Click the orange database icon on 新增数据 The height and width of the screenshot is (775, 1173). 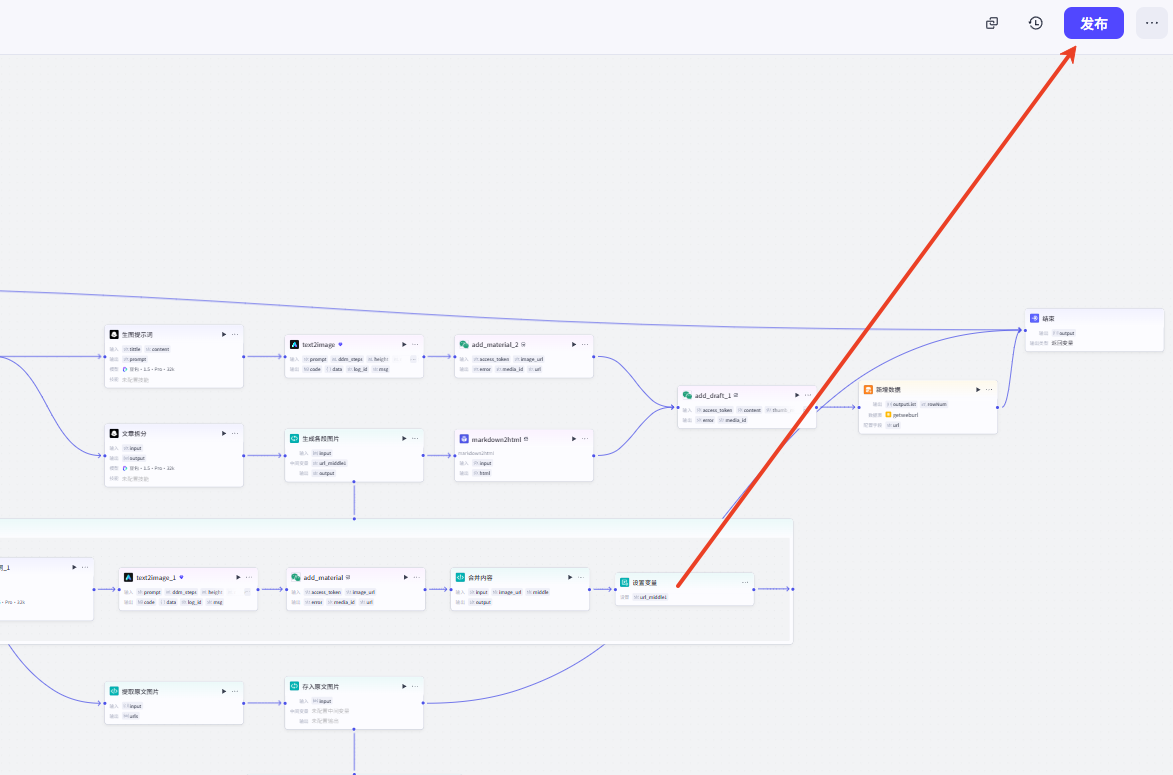(869, 390)
